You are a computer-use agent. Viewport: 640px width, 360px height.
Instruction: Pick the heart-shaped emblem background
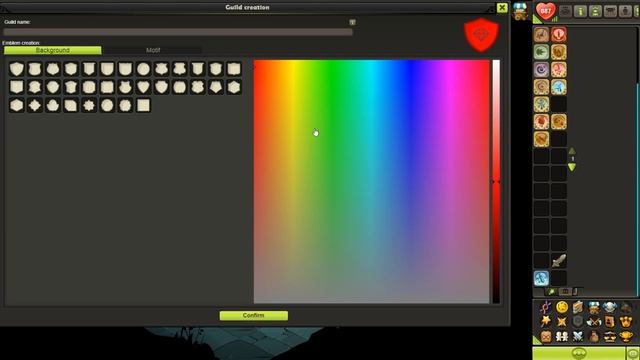pyautogui.click(x=143, y=87)
